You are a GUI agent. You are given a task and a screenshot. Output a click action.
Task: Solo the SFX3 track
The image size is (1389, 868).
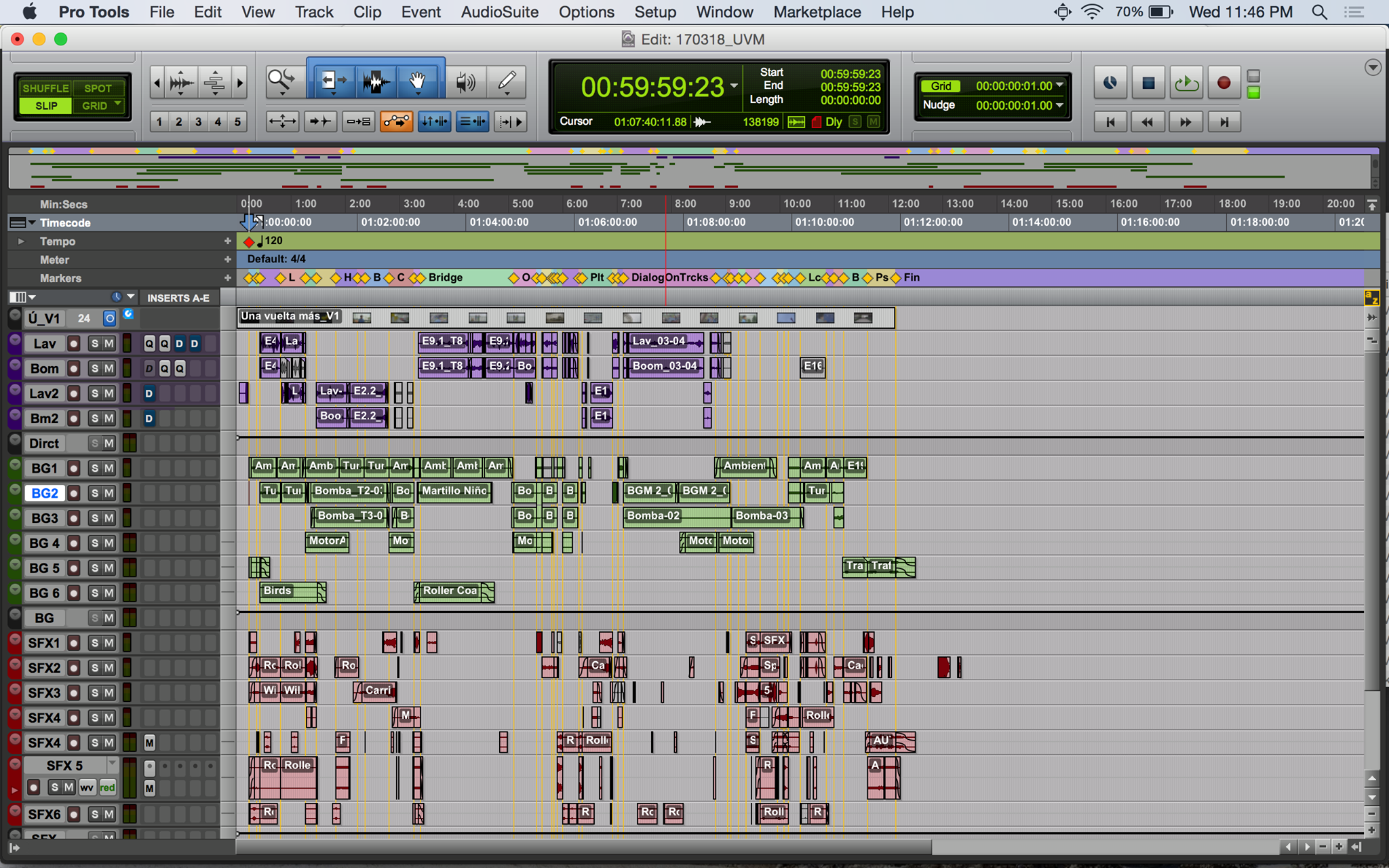coord(95,693)
